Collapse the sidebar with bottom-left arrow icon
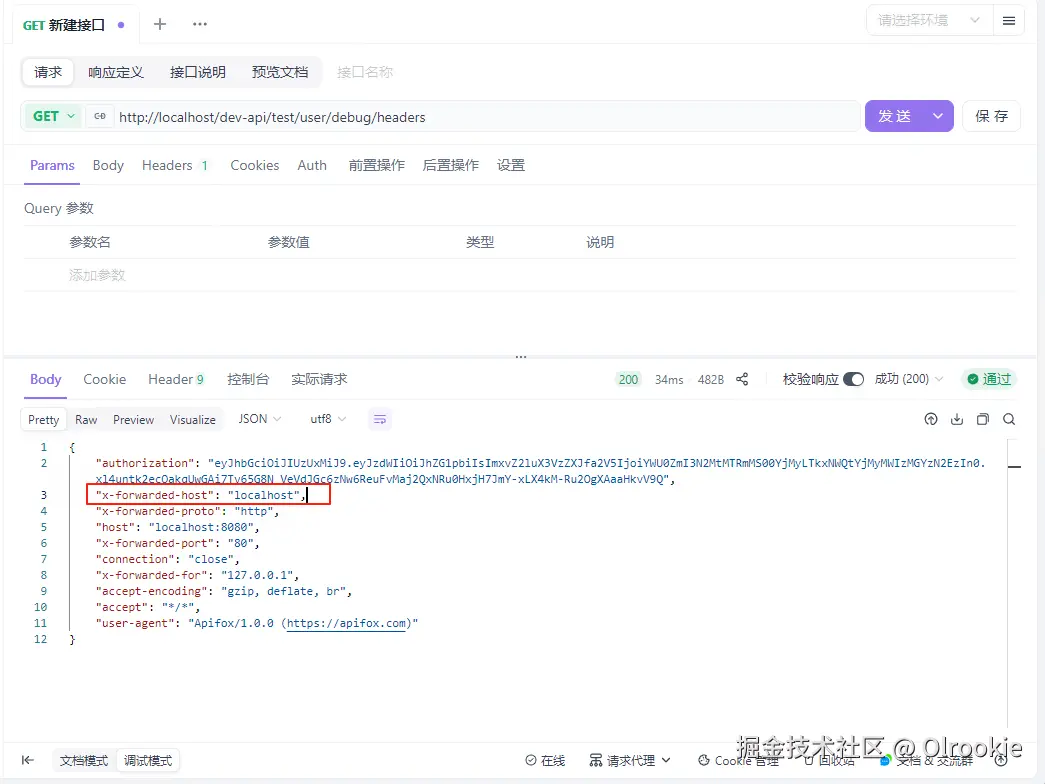1045x784 pixels. 27,760
